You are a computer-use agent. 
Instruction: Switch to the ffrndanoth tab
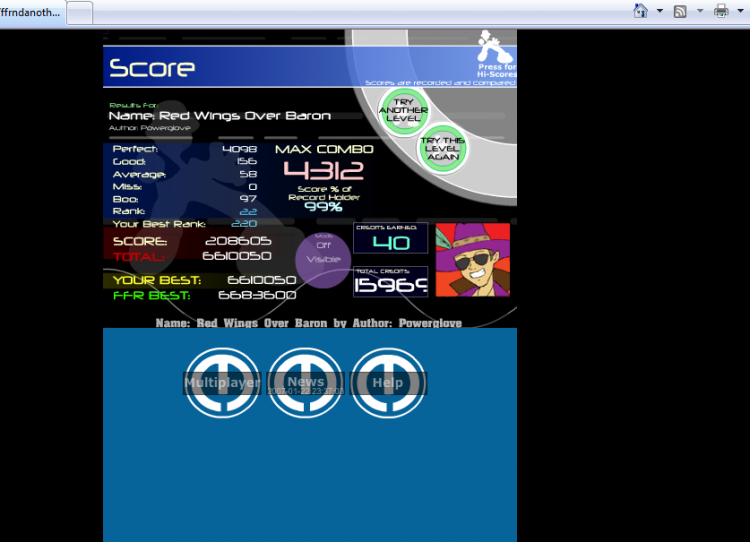pyautogui.click(x=32, y=12)
